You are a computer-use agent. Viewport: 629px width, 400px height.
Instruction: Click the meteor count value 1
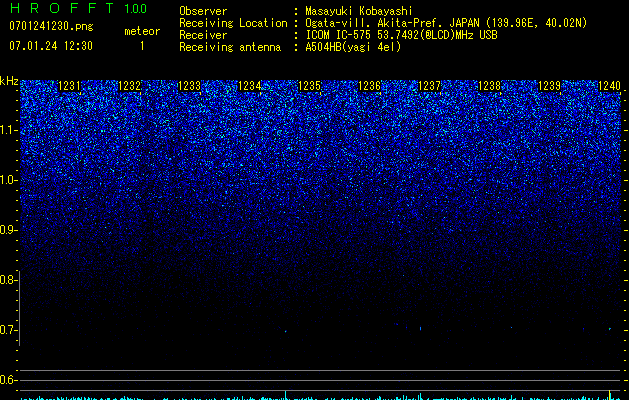coord(142,46)
